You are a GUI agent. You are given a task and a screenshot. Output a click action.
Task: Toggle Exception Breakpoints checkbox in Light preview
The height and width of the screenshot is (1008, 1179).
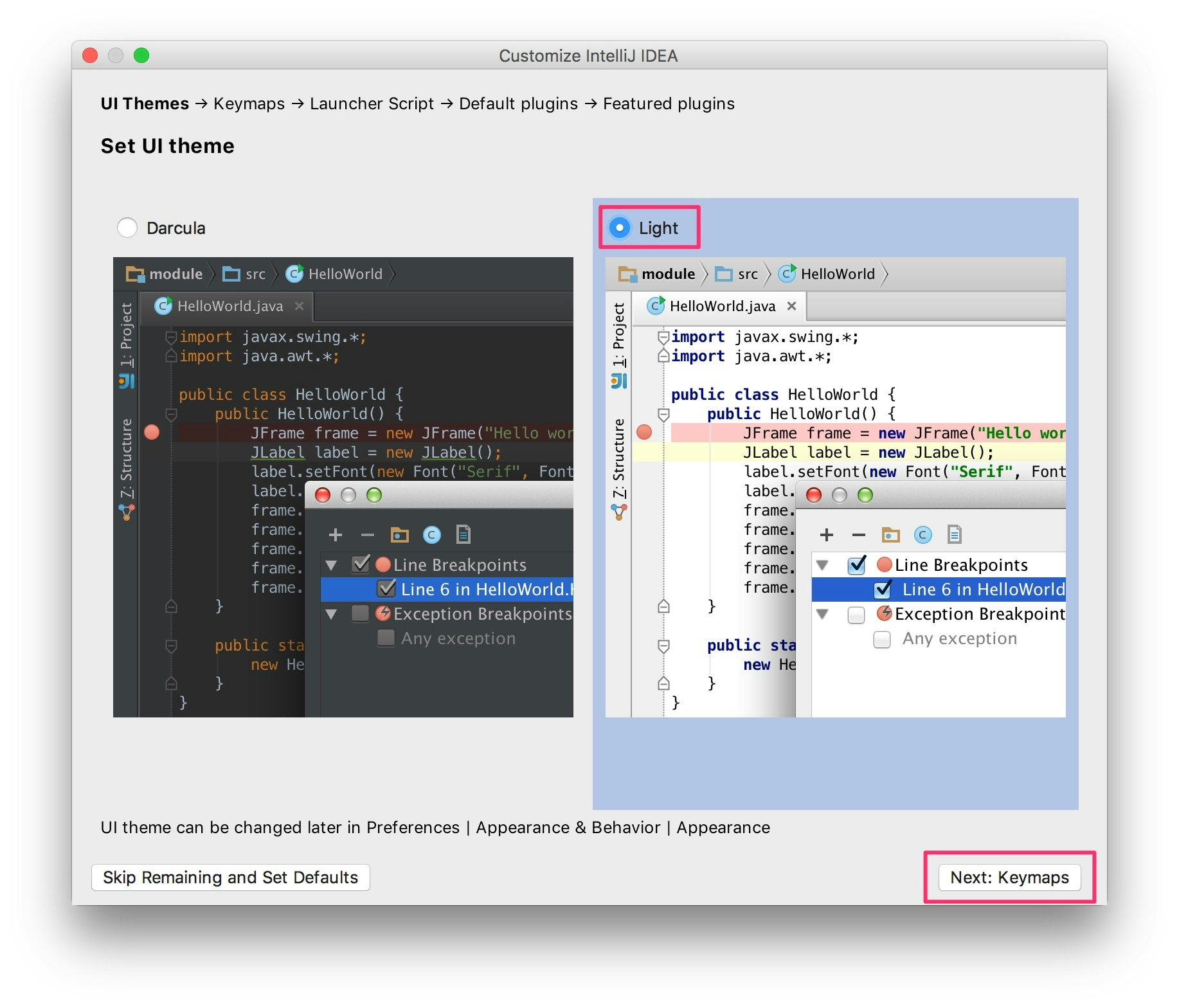(x=856, y=615)
